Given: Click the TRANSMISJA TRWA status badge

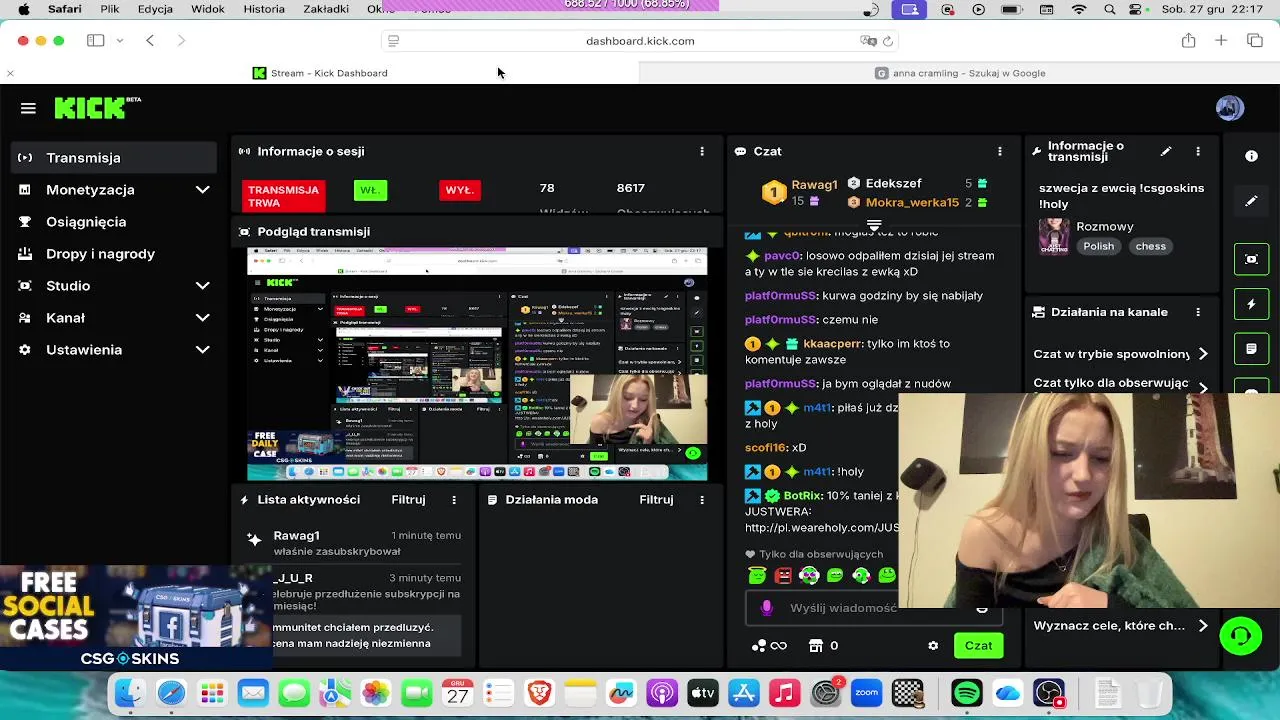Looking at the screenshot, I should coord(283,196).
